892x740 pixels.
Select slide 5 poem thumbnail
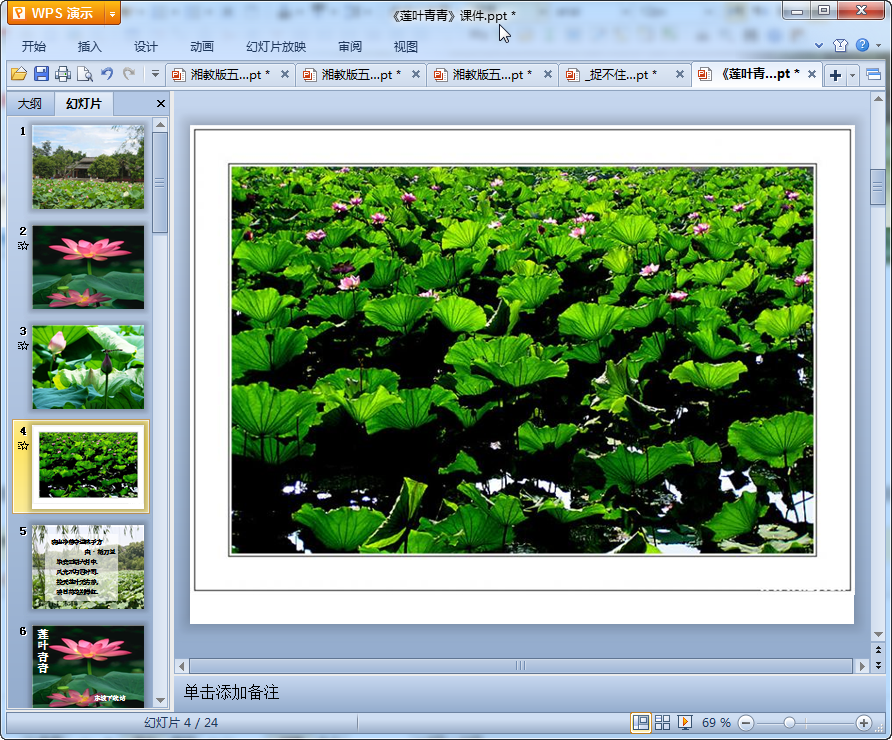pos(88,567)
